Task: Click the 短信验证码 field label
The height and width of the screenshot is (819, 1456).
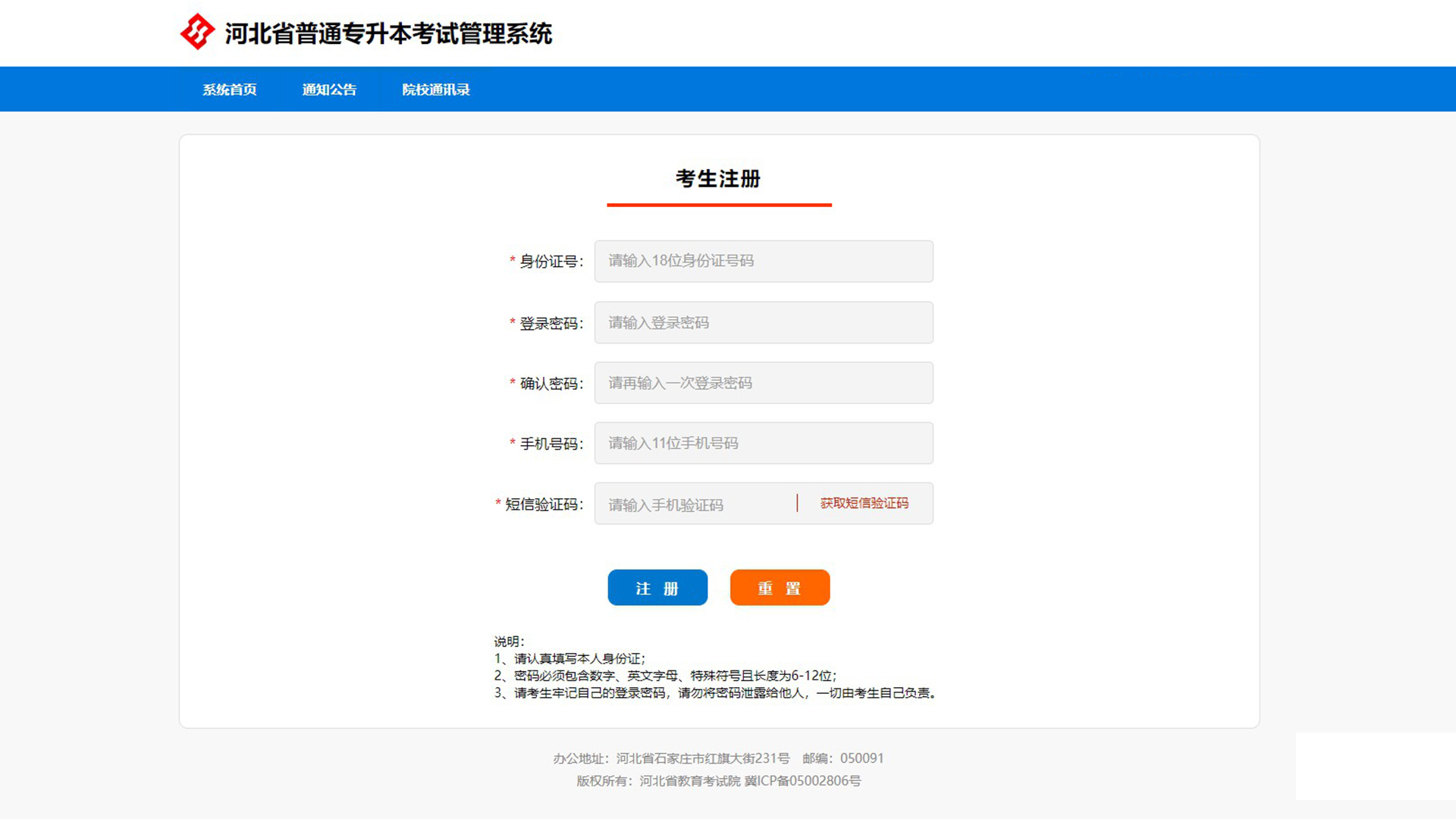Action: pyautogui.click(x=543, y=504)
